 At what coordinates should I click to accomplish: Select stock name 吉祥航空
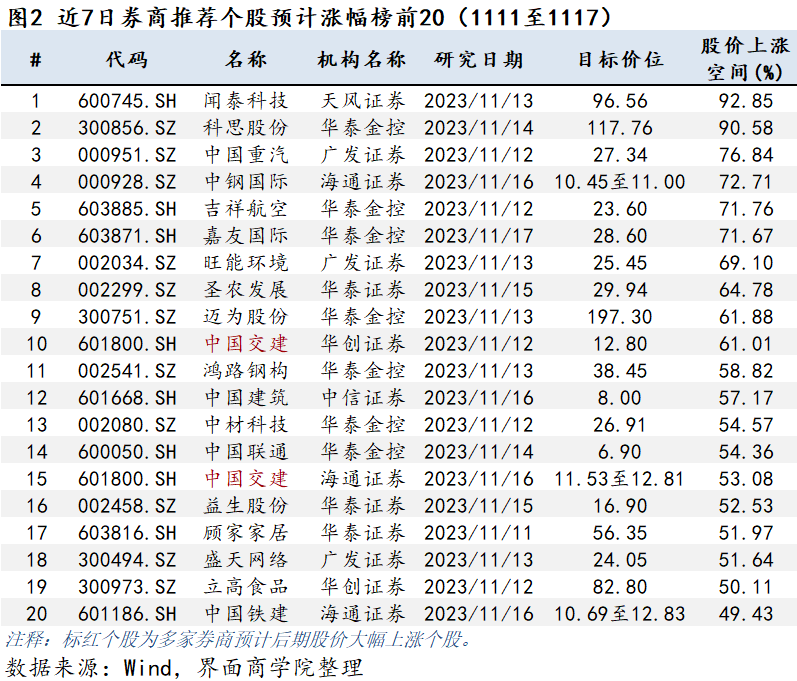[246, 208]
